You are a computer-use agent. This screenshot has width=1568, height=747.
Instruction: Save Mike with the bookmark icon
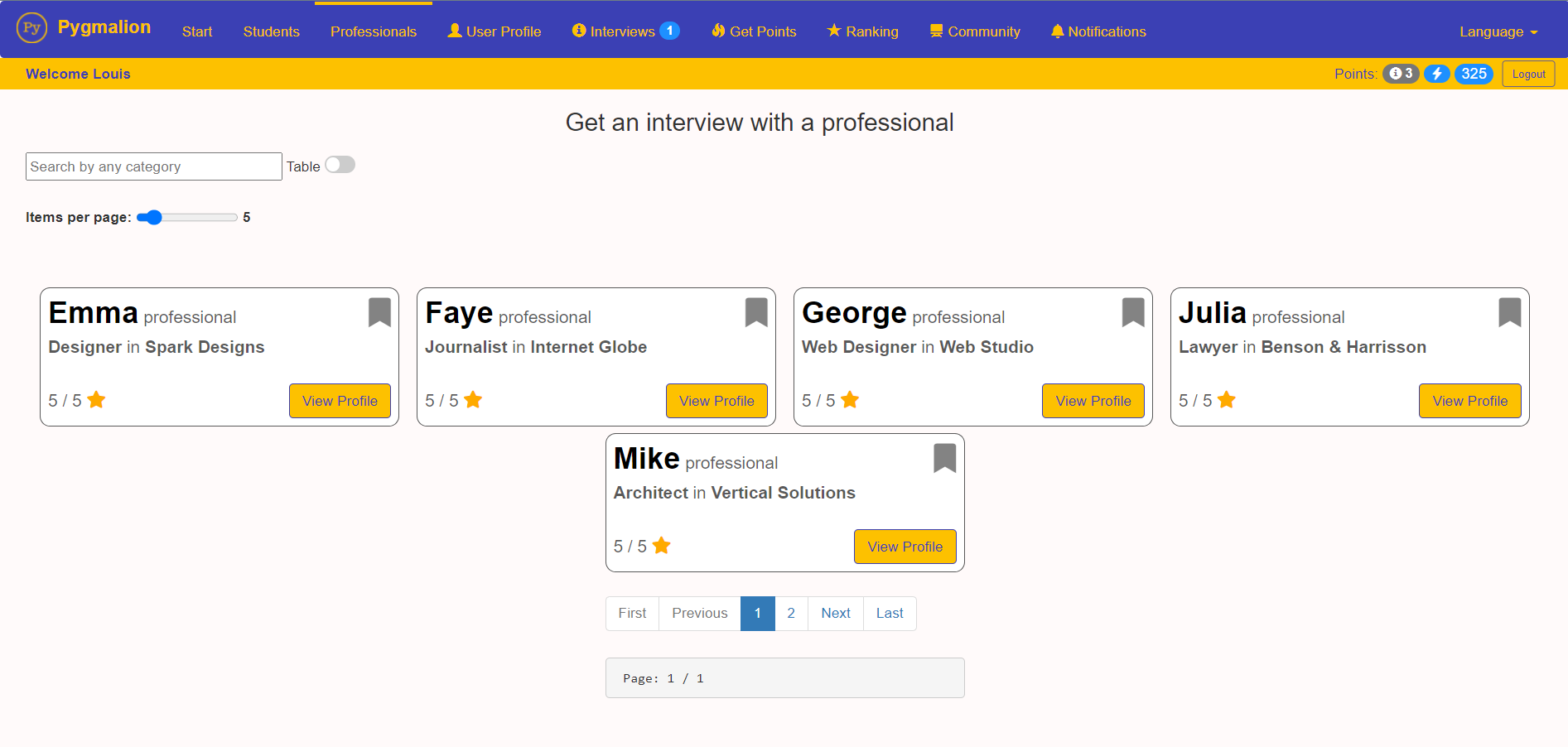(x=945, y=458)
